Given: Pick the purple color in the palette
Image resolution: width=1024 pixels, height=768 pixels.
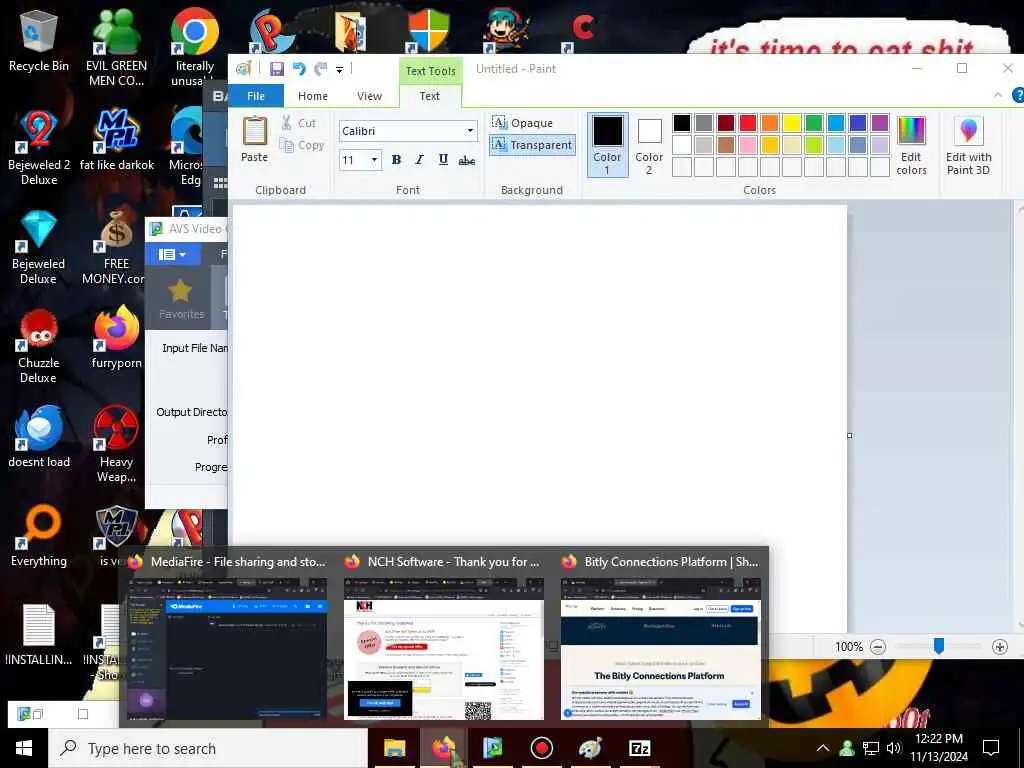Looking at the screenshot, I should (x=880, y=123).
